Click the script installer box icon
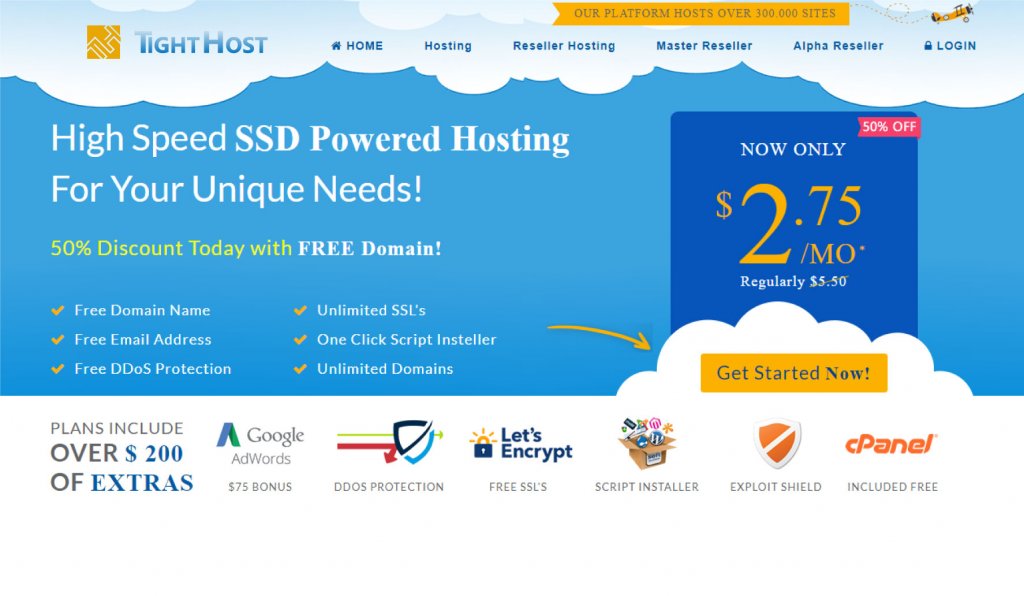This screenshot has width=1024, height=596. 647,443
